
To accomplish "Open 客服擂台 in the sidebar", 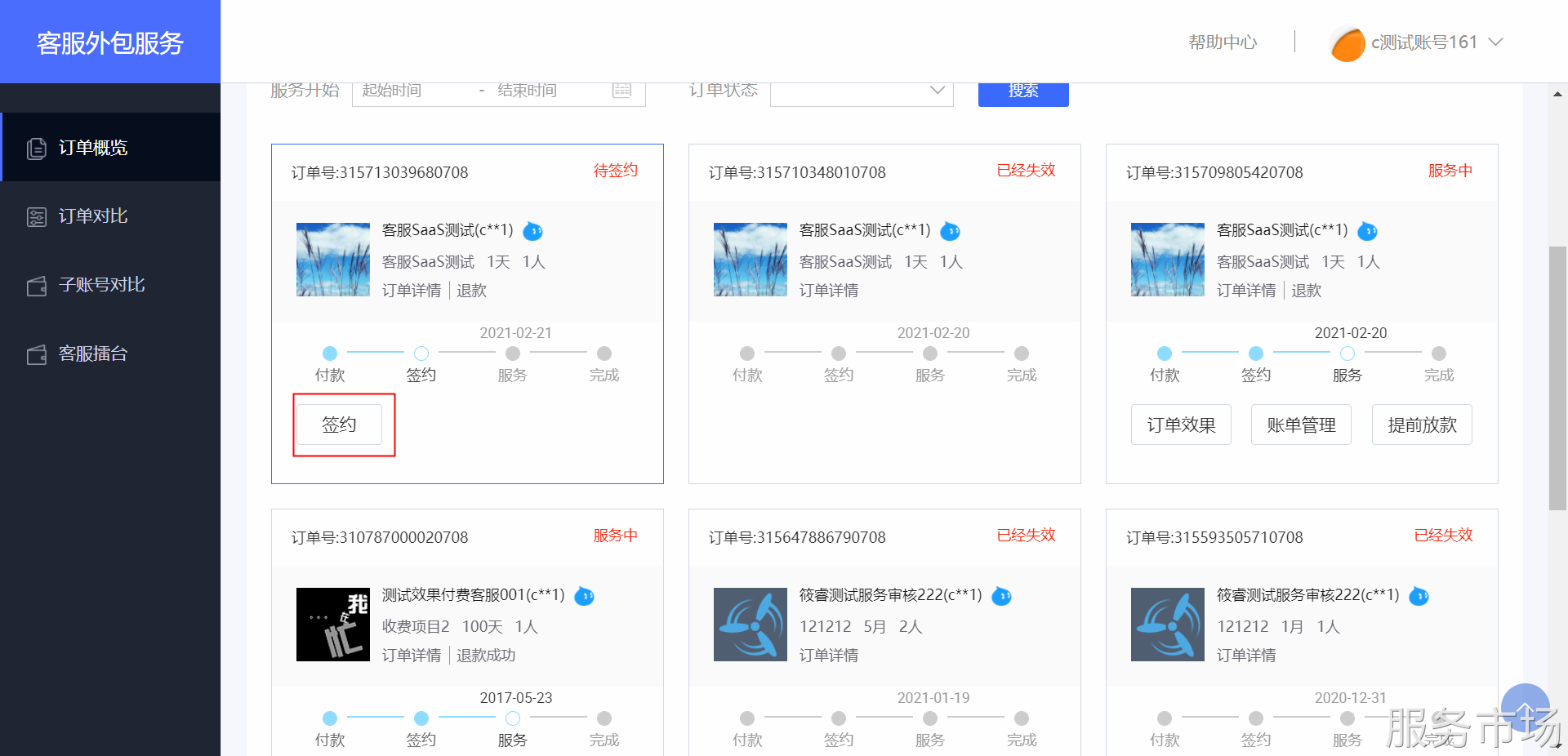I will [111, 354].
